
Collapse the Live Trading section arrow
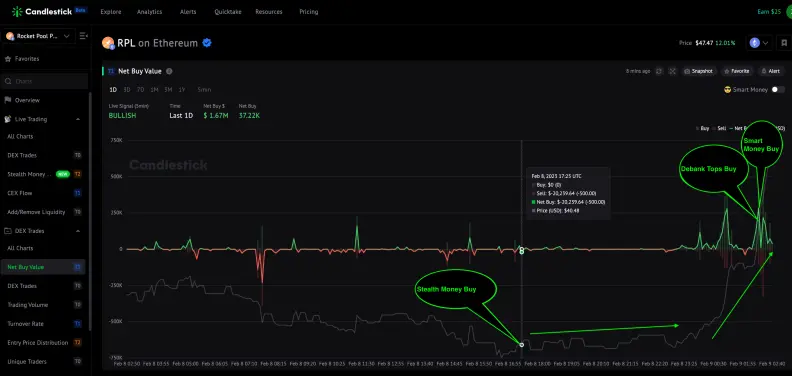(78, 119)
